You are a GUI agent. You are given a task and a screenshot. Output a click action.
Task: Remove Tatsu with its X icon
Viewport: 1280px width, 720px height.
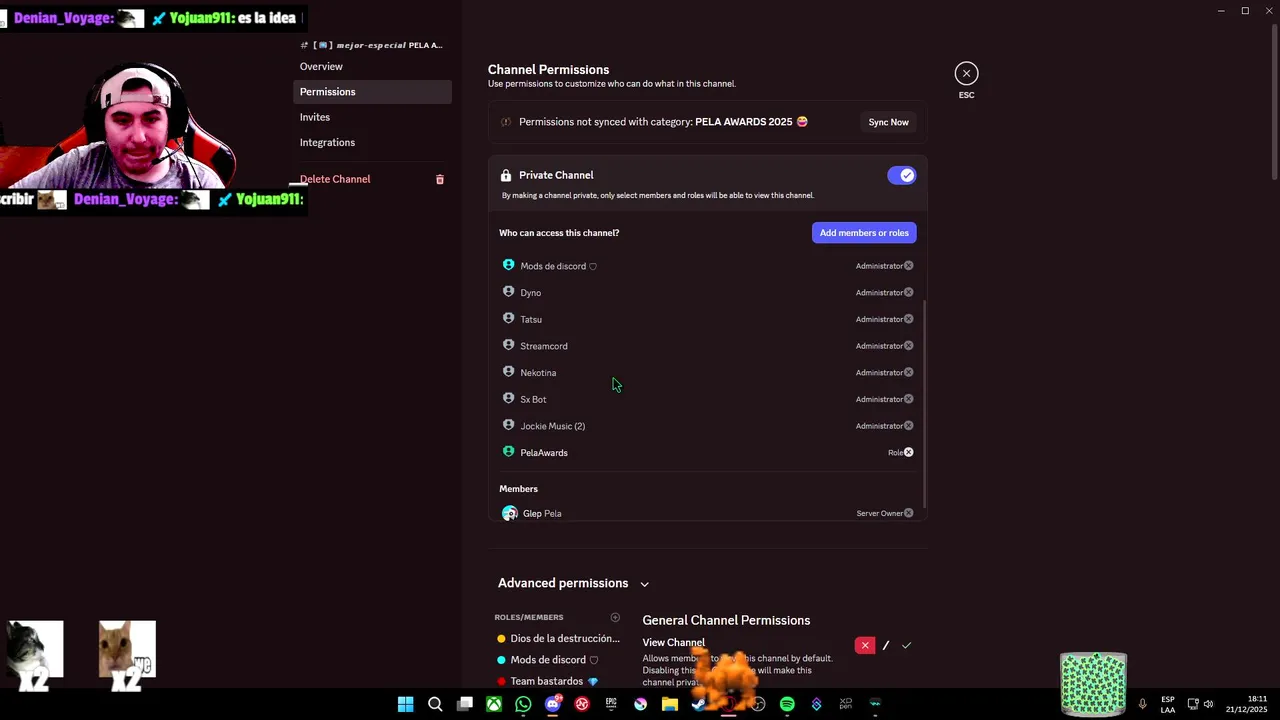(x=908, y=319)
